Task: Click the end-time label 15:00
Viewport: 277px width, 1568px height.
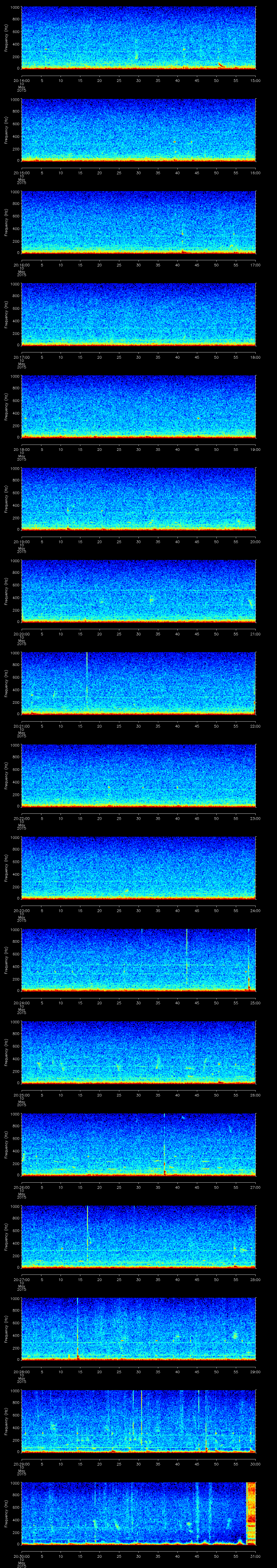Action: click(x=255, y=80)
